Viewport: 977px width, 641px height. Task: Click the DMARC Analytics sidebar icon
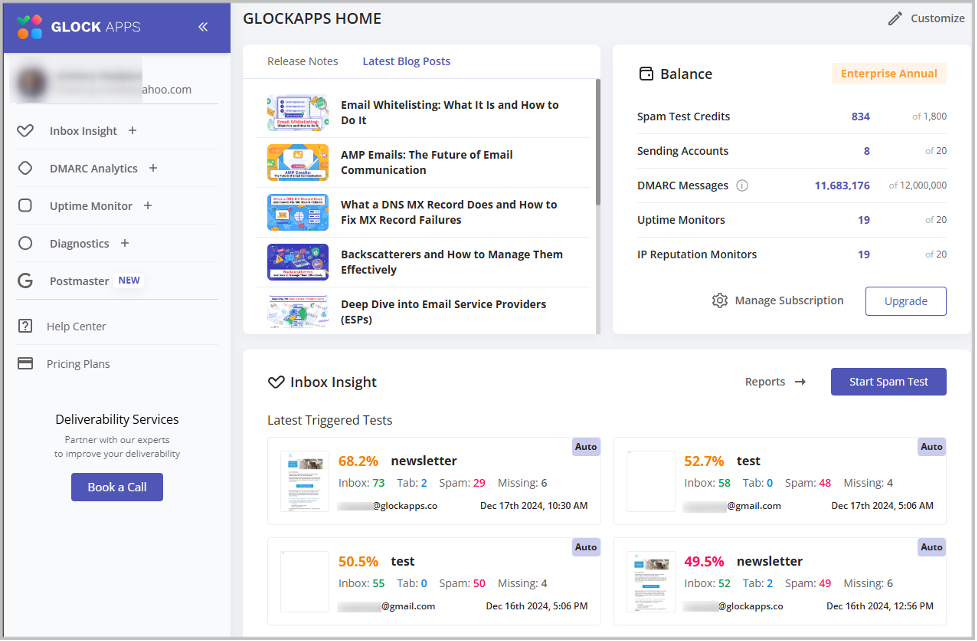[x=26, y=168]
